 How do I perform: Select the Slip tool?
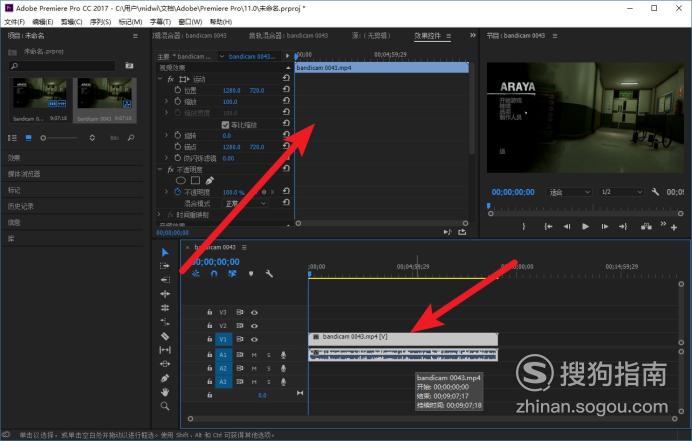click(x=165, y=350)
